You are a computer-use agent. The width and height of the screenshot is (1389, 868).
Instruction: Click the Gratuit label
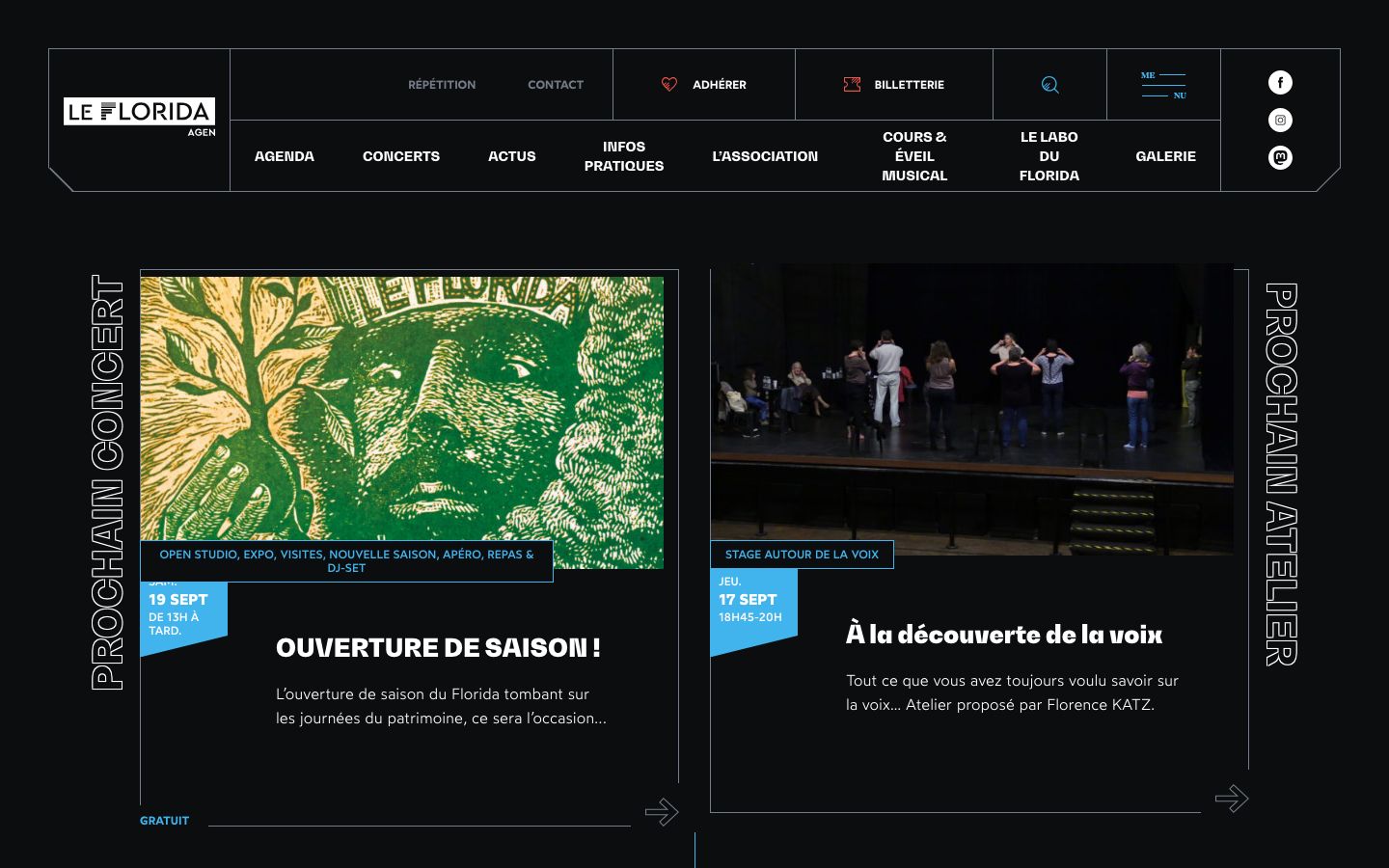(x=165, y=821)
